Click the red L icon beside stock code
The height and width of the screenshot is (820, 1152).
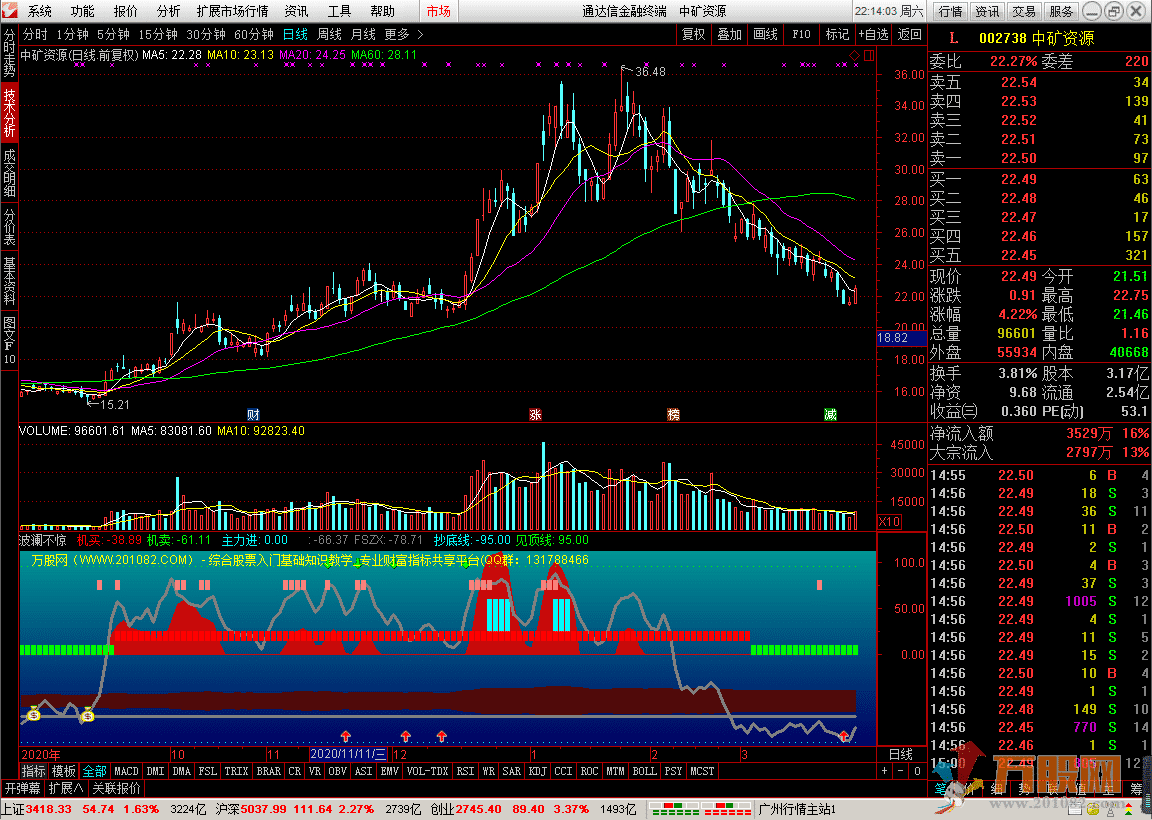tap(954, 38)
